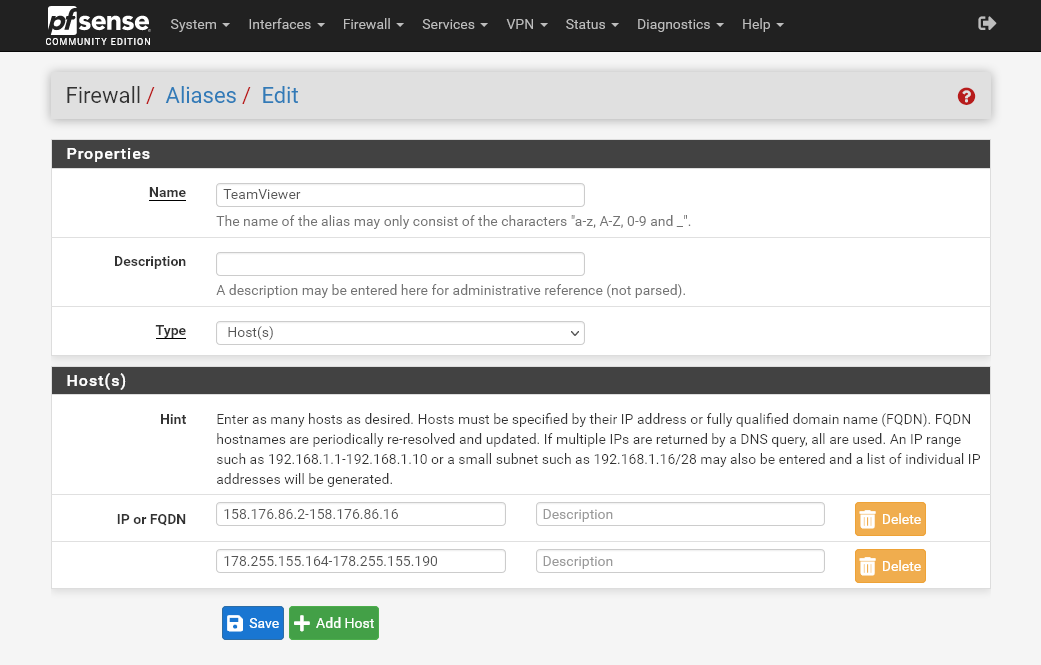Click the pfSense logo in the navbar
The height and width of the screenshot is (665, 1041).
98,25
